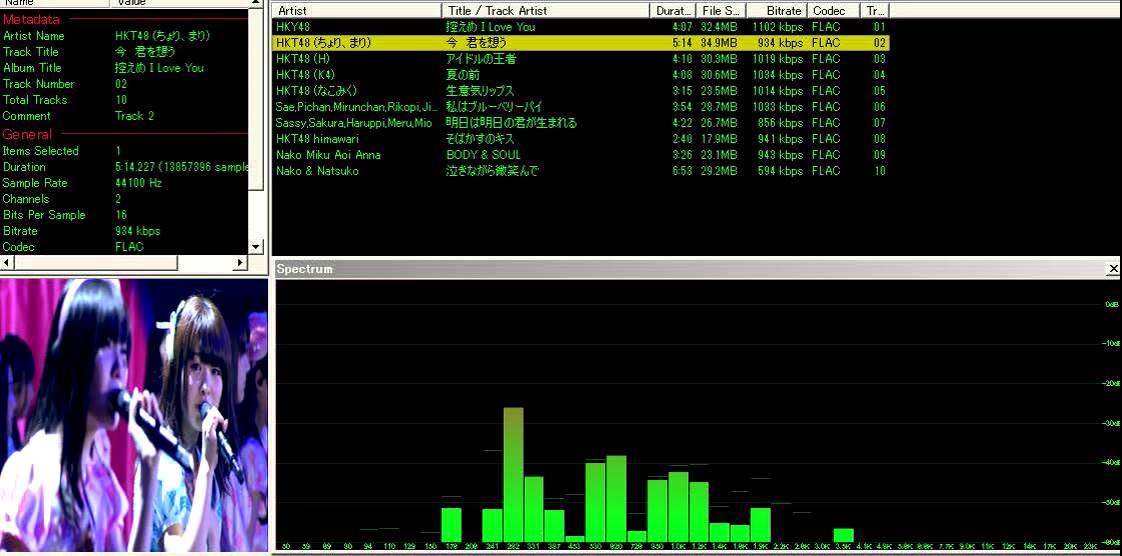Sort playlist by Codec column header
The image size is (1122, 556).
(834, 11)
